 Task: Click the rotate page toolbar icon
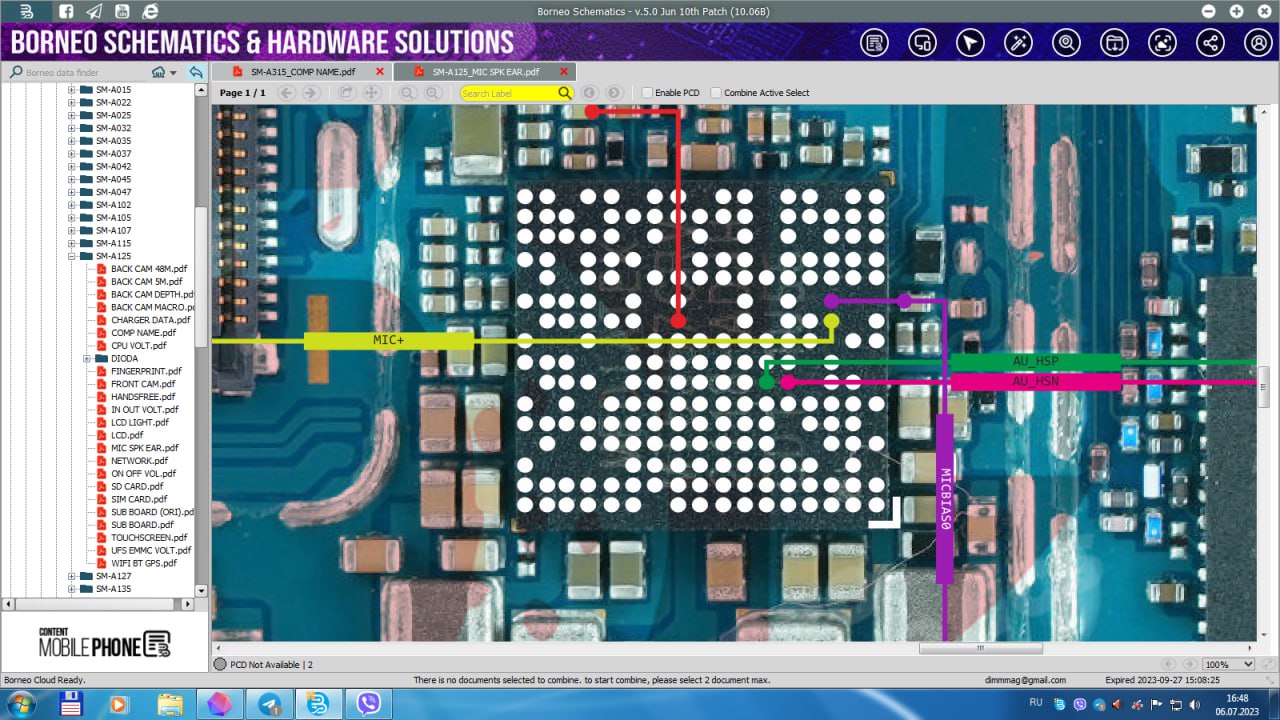click(x=347, y=93)
